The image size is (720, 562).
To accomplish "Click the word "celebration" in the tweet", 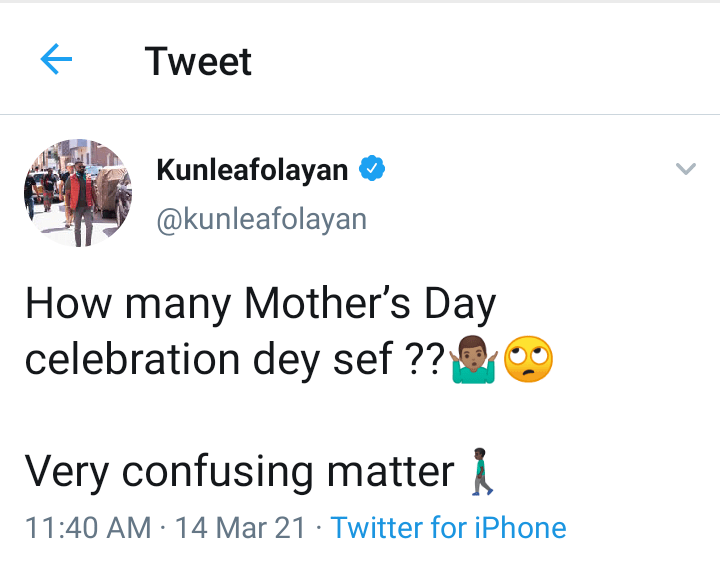I will [132, 358].
